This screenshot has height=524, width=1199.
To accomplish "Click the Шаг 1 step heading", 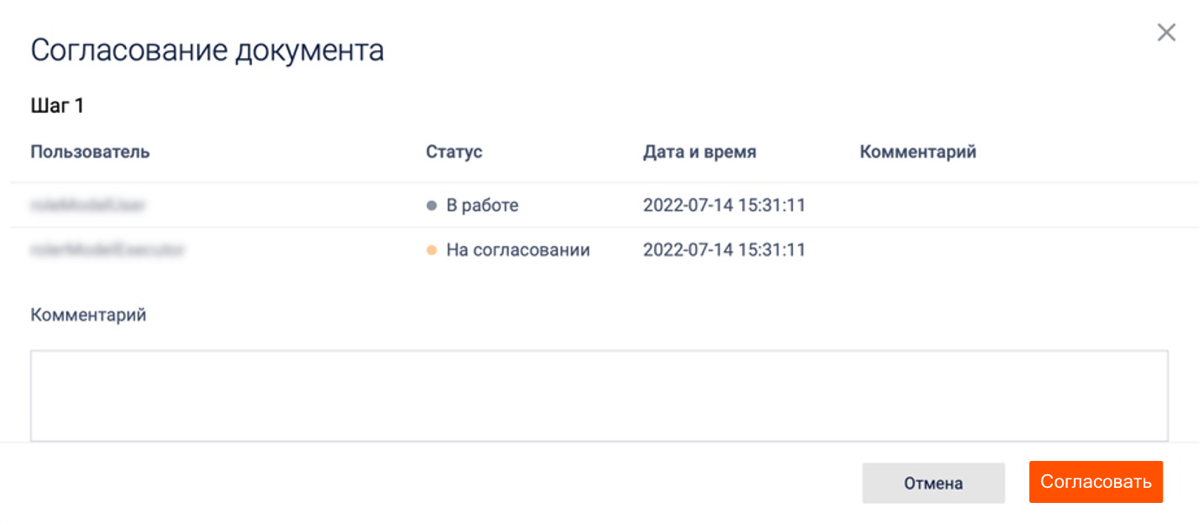I will point(57,106).
